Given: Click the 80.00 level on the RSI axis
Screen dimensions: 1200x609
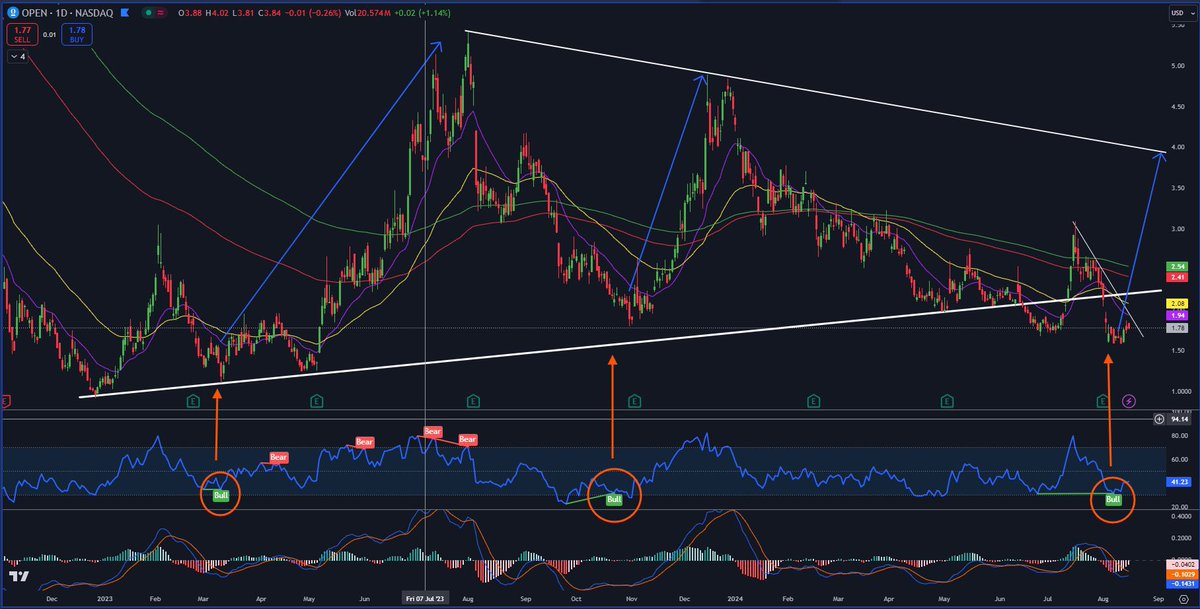Looking at the screenshot, I should (1178, 436).
